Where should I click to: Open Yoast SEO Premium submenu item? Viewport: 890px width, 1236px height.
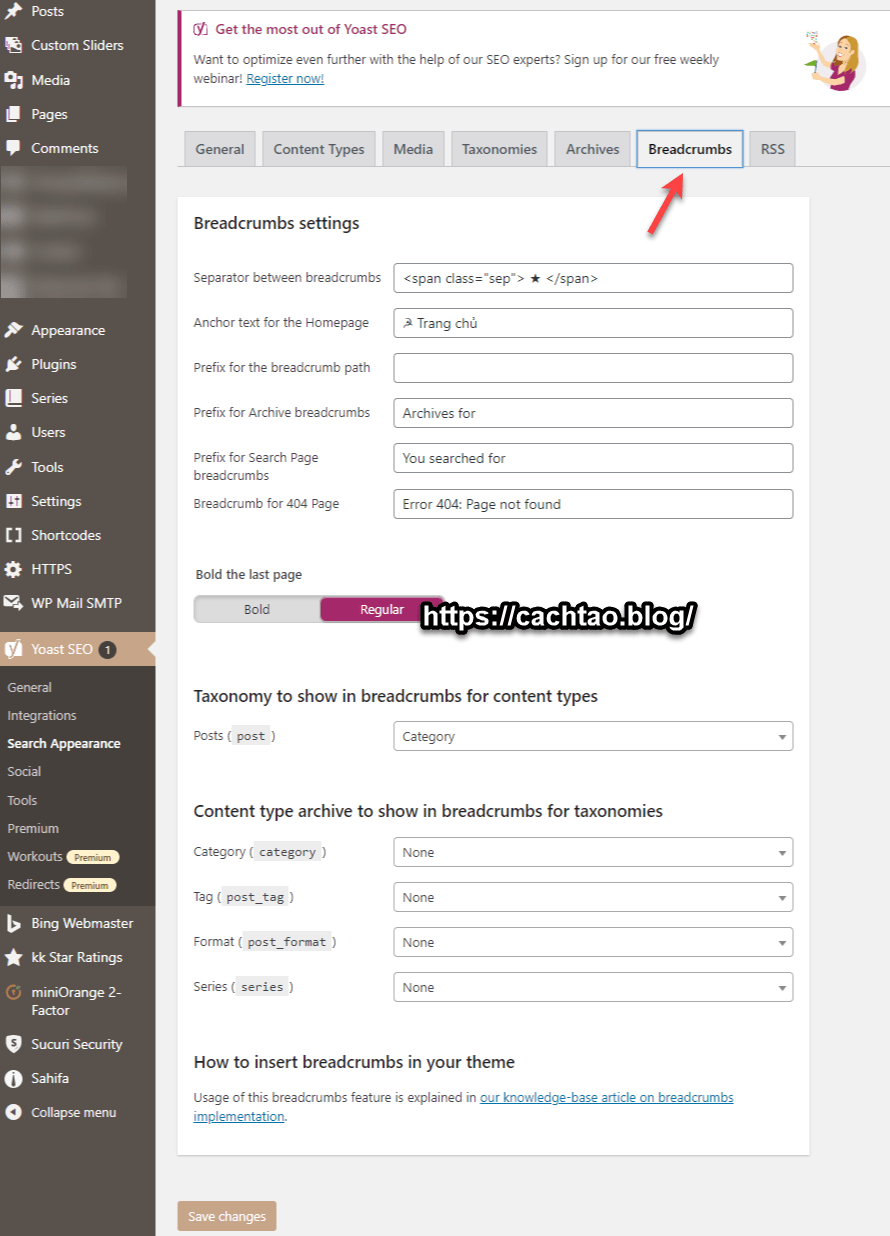[33, 828]
